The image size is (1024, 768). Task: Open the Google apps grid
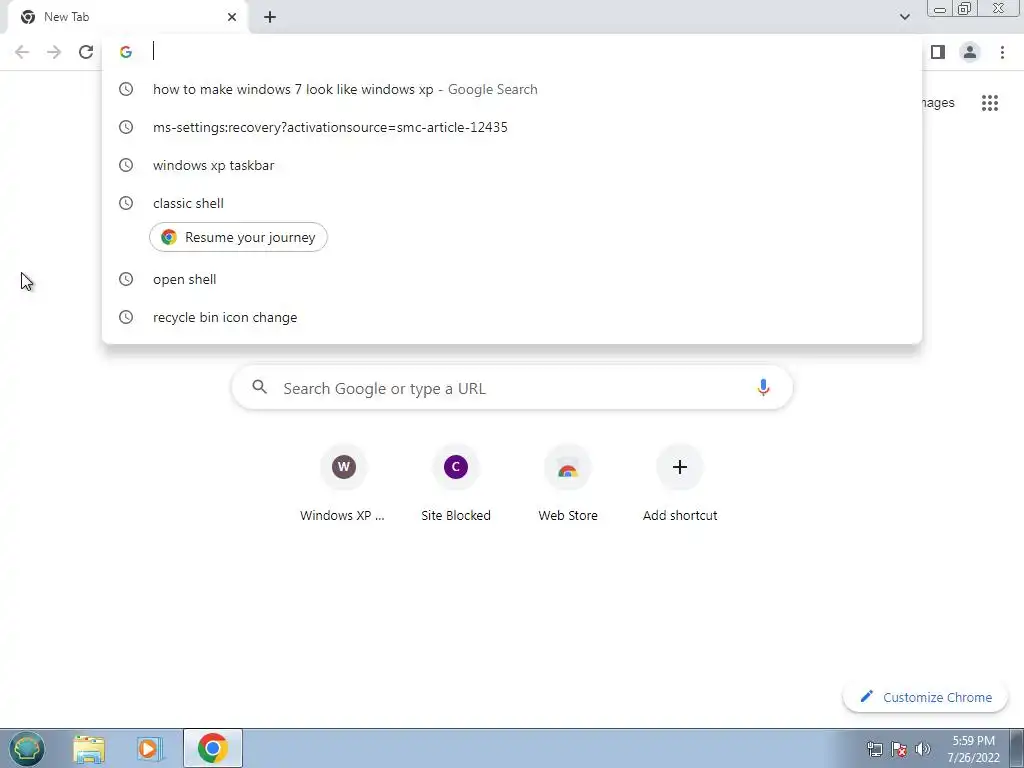click(x=989, y=103)
